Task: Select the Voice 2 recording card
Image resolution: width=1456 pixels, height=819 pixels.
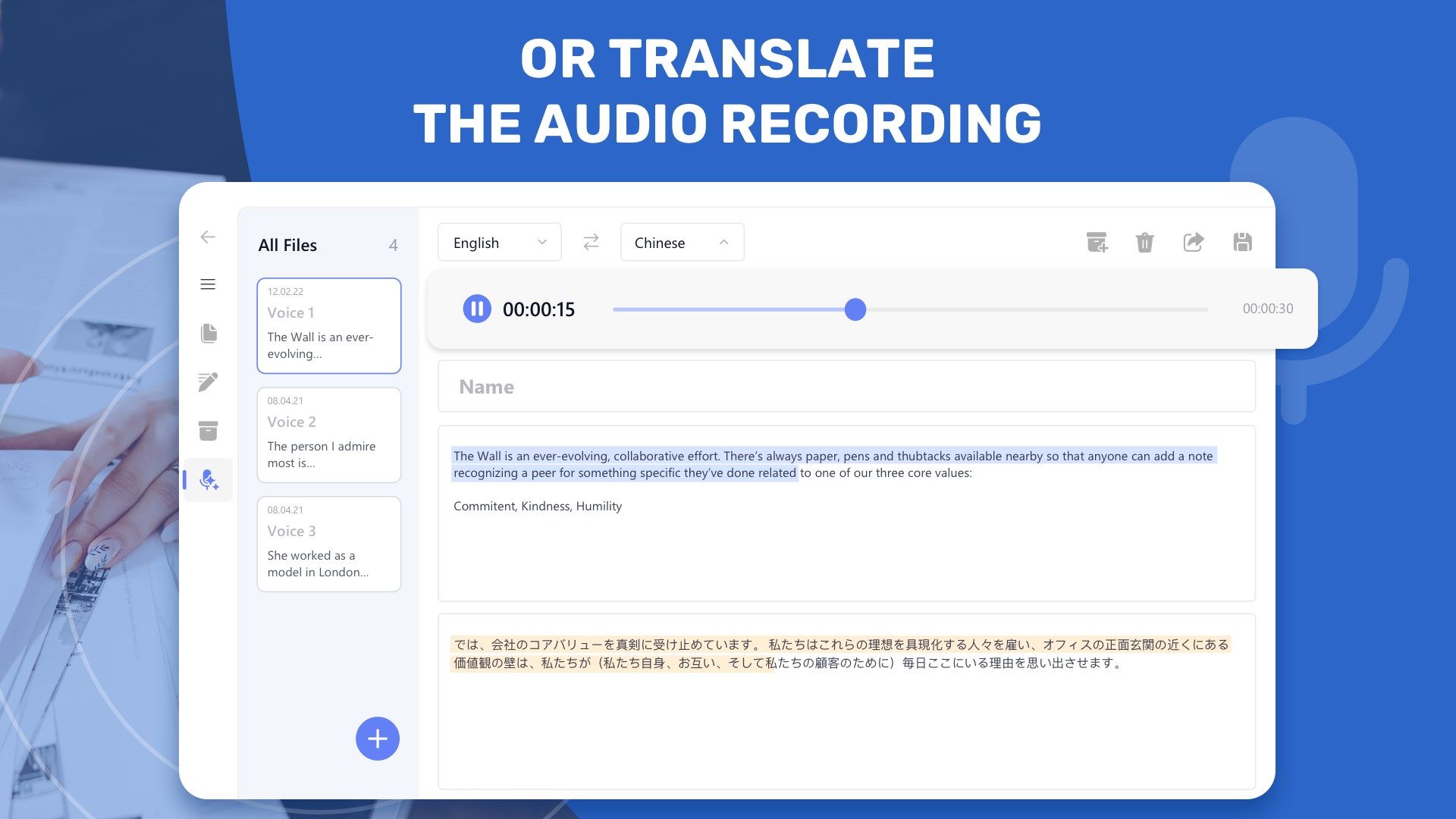Action: coord(329,435)
